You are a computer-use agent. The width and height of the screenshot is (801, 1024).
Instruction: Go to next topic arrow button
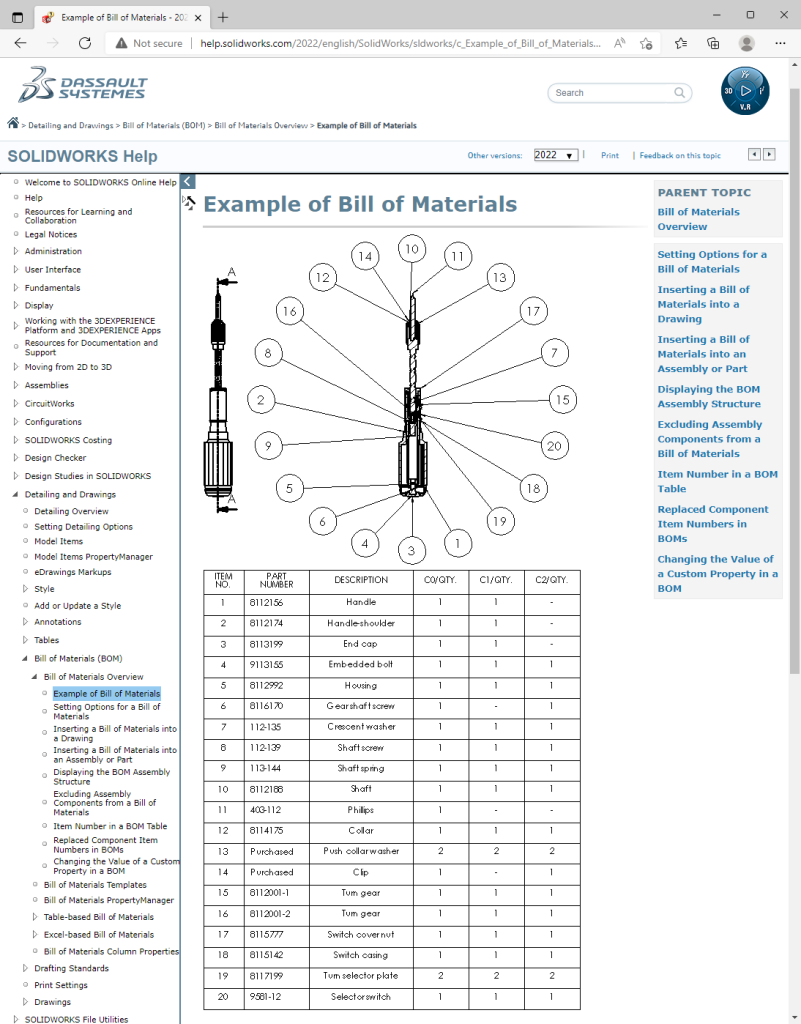tap(769, 154)
